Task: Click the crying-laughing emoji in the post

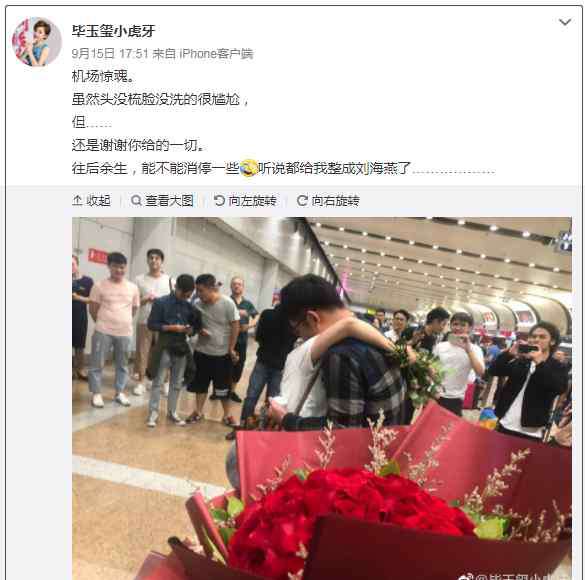Action: [248, 168]
